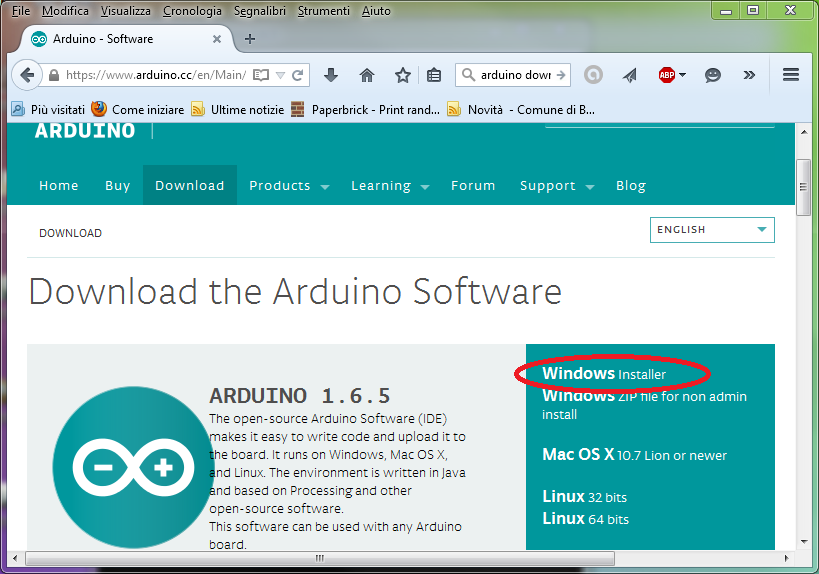Expand the URL history dropdown arrow
Screen dimensions: 819x574
pos(280,75)
